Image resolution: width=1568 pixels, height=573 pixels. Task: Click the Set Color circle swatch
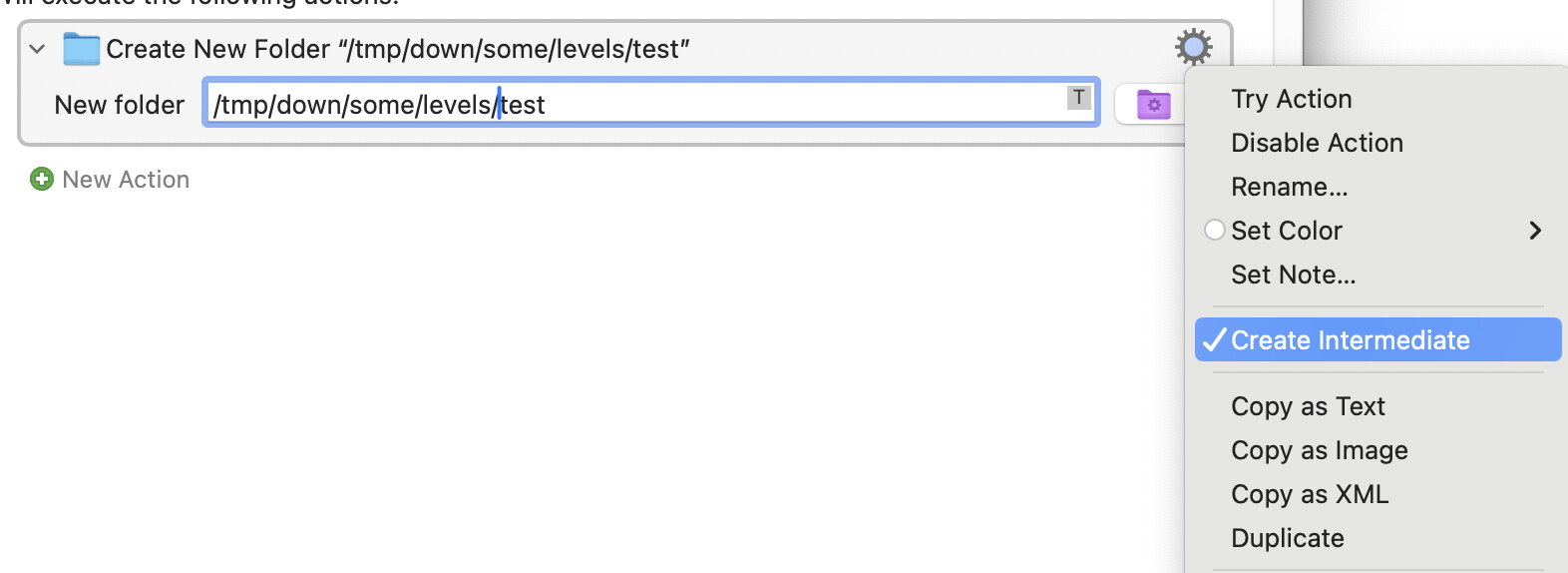[1215, 231]
